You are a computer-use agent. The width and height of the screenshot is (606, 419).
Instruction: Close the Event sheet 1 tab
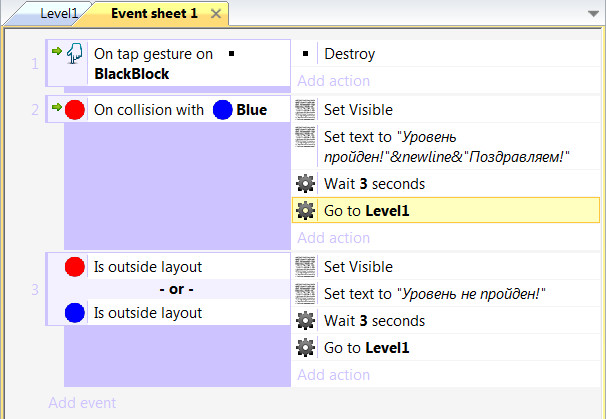click(x=215, y=14)
